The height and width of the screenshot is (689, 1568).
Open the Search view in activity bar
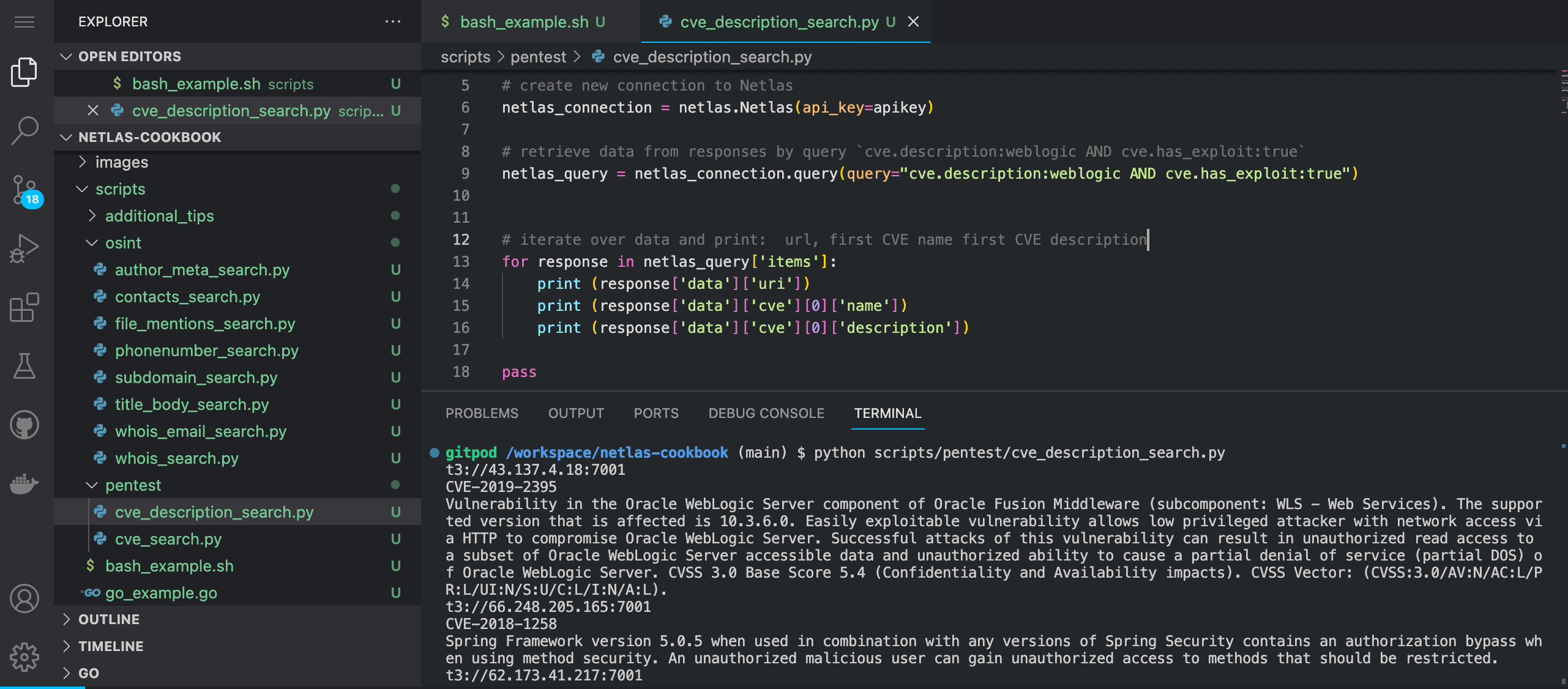coord(24,130)
